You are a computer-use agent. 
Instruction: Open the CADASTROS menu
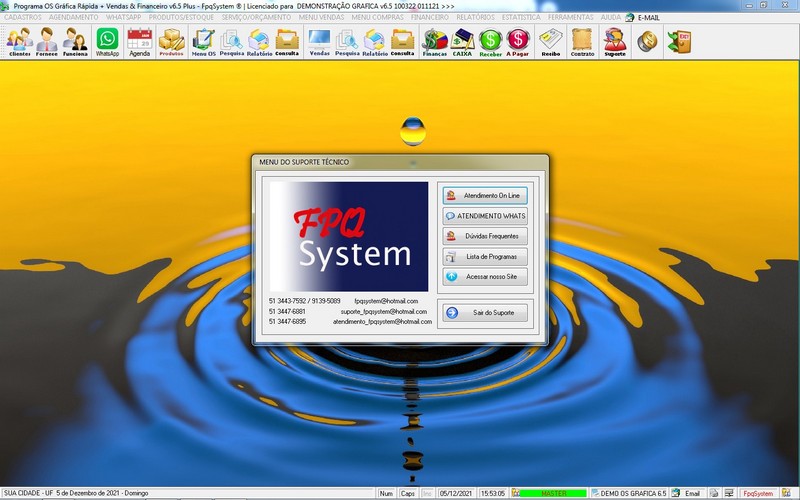pyautogui.click(x=22, y=17)
